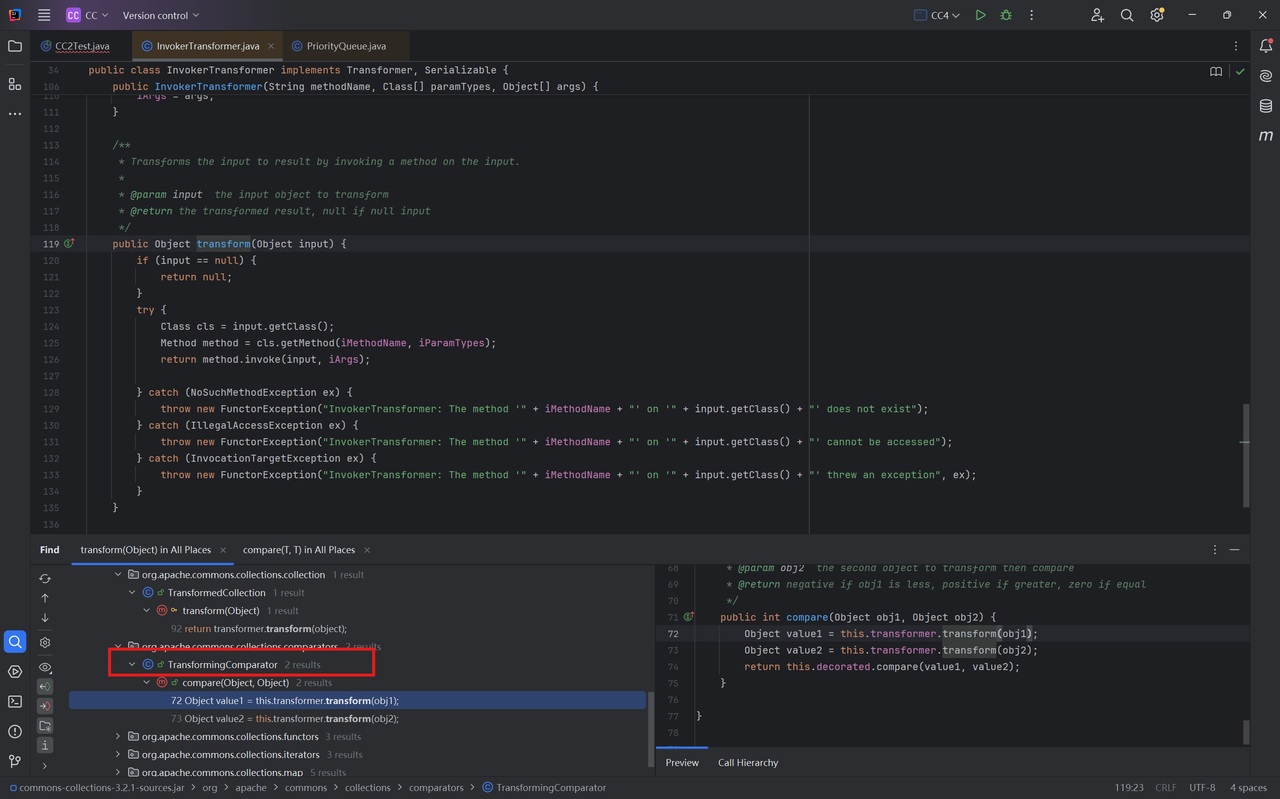Screen dimensions: 1280x799
Task: Open the CC4 run configuration dropdown
Action: click(937, 15)
